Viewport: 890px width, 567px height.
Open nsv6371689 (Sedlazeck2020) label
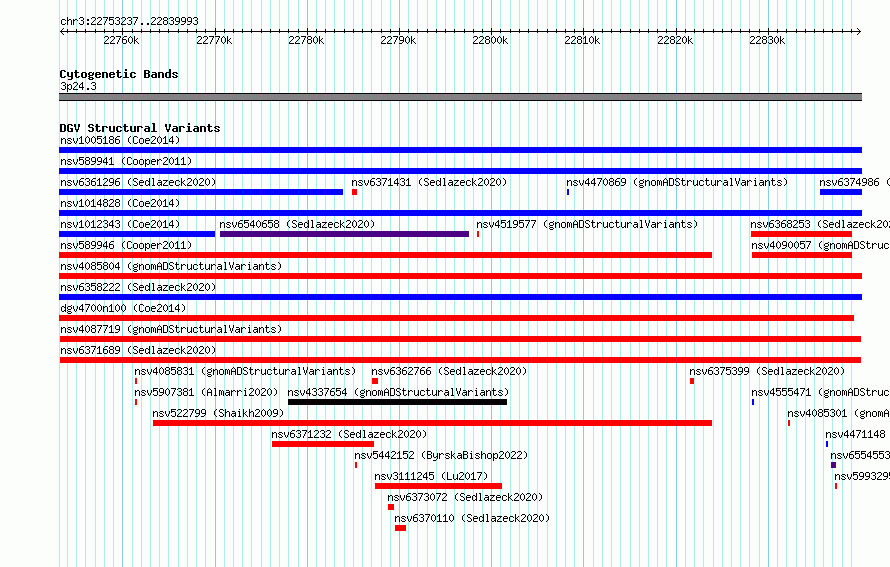(138, 350)
